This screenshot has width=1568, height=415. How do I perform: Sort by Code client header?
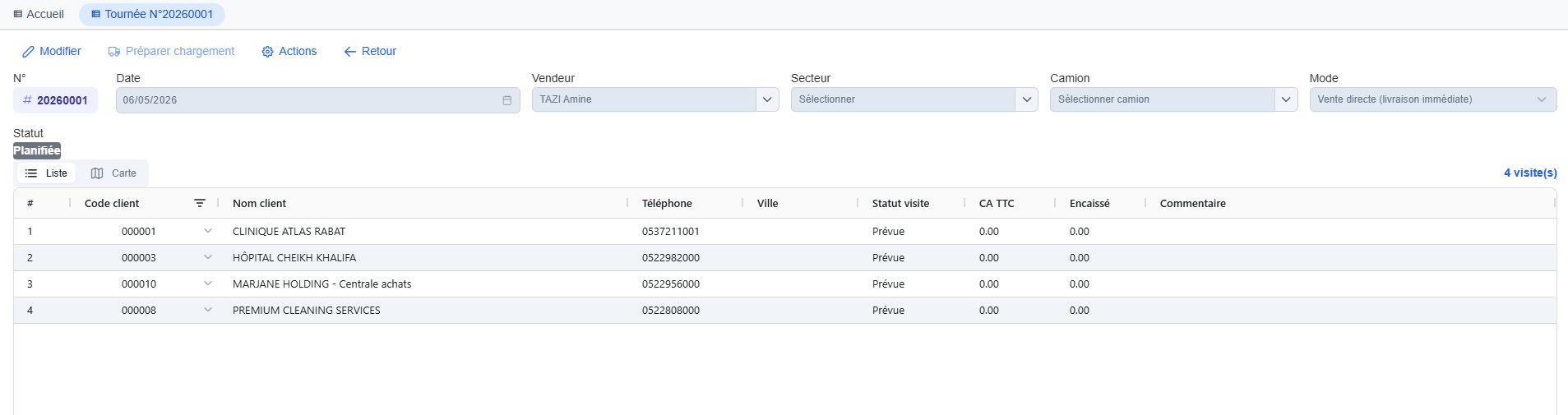coord(112,203)
